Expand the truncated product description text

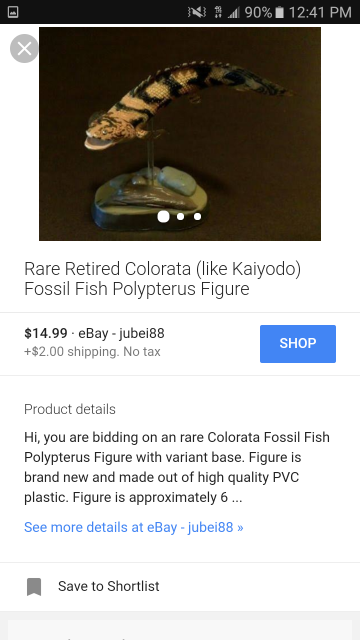pos(177,467)
